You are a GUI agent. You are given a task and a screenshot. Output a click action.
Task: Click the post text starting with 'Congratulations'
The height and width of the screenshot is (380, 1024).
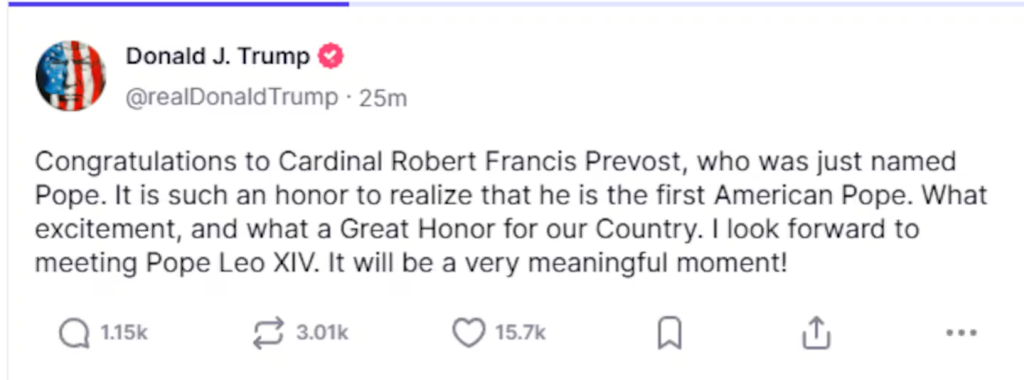(x=511, y=213)
